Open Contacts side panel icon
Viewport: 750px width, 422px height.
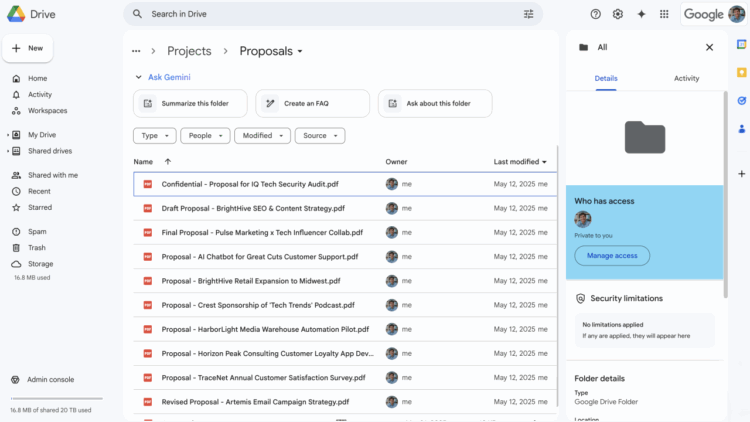(741, 129)
